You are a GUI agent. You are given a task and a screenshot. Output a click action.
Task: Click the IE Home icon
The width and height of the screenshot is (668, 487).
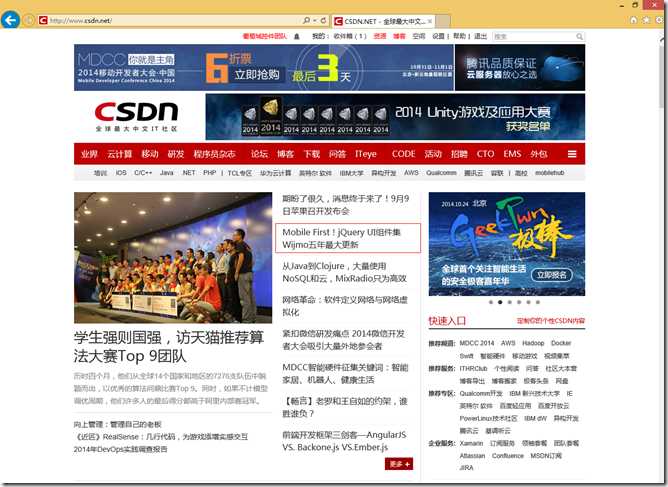point(633,20)
